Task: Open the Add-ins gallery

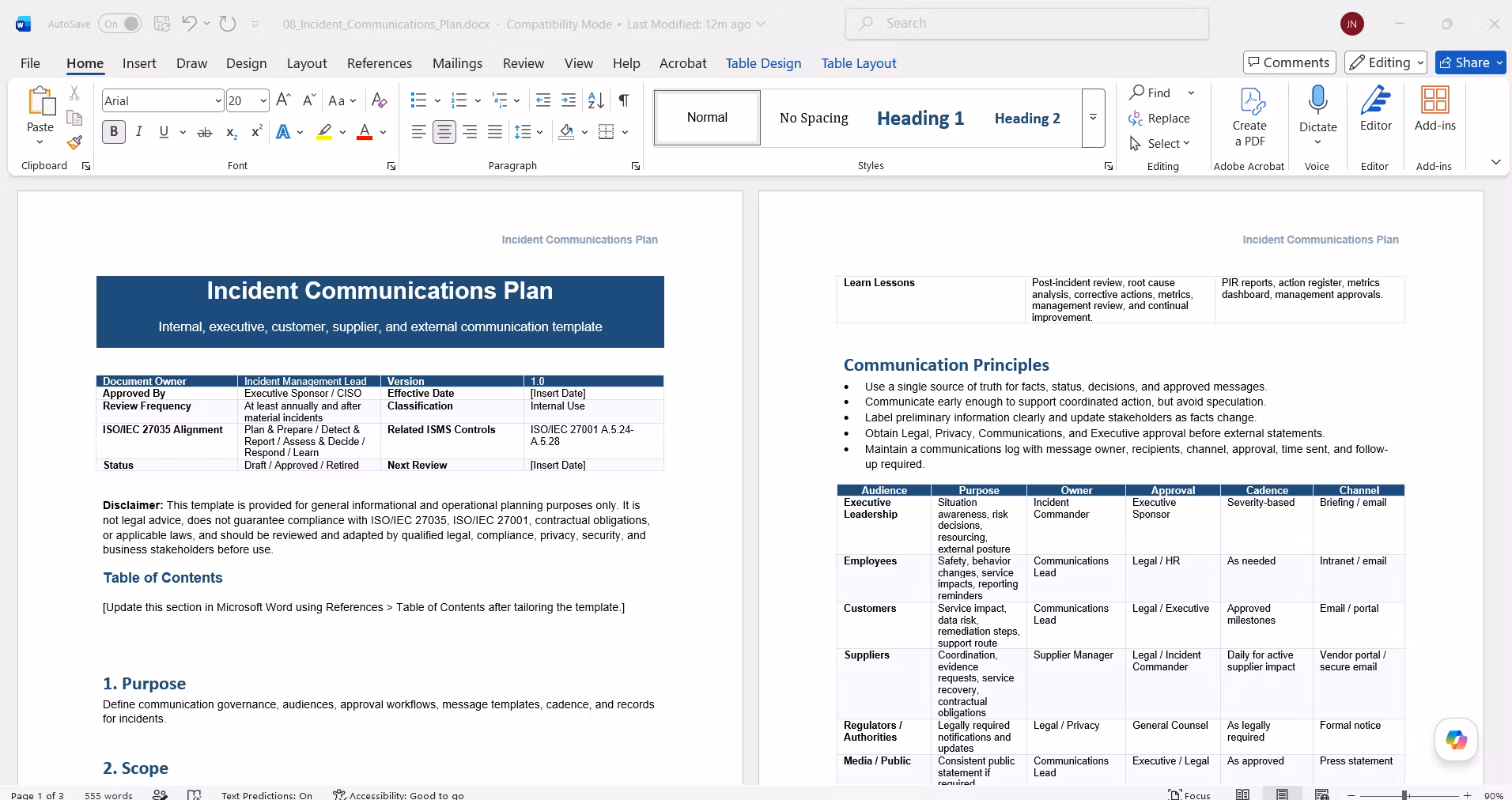Action: point(1435,109)
